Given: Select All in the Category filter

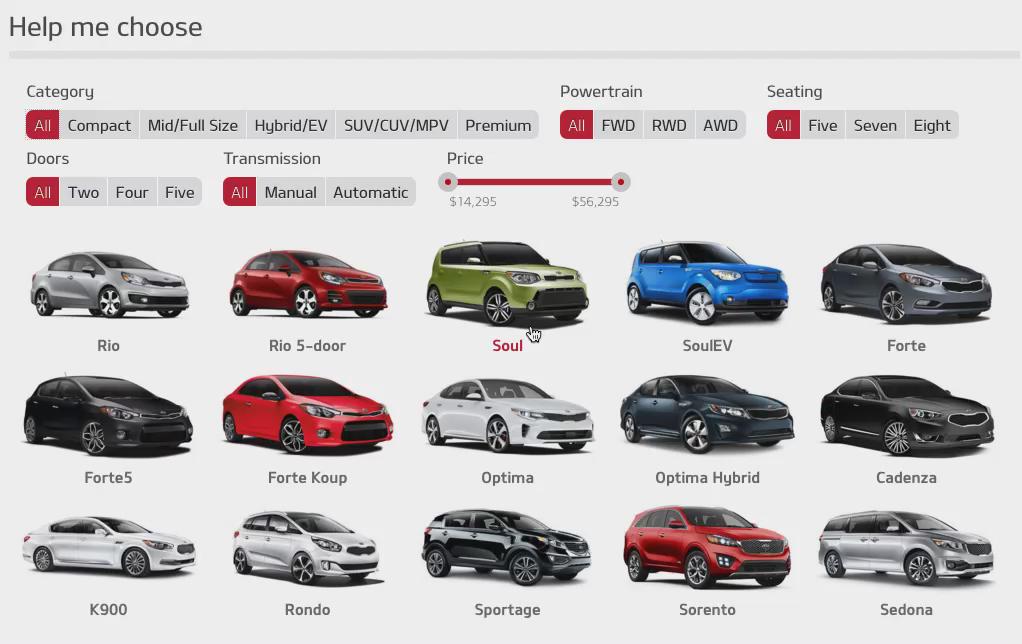Looking at the screenshot, I should click(42, 125).
